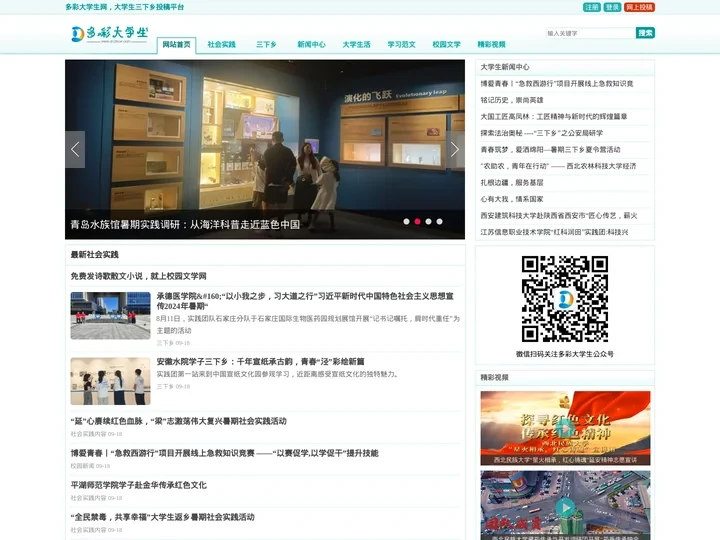The width and height of the screenshot is (720, 540).
Task: Open news link 博爱青春 急救西游行 in sidebar
Action: click(557, 84)
